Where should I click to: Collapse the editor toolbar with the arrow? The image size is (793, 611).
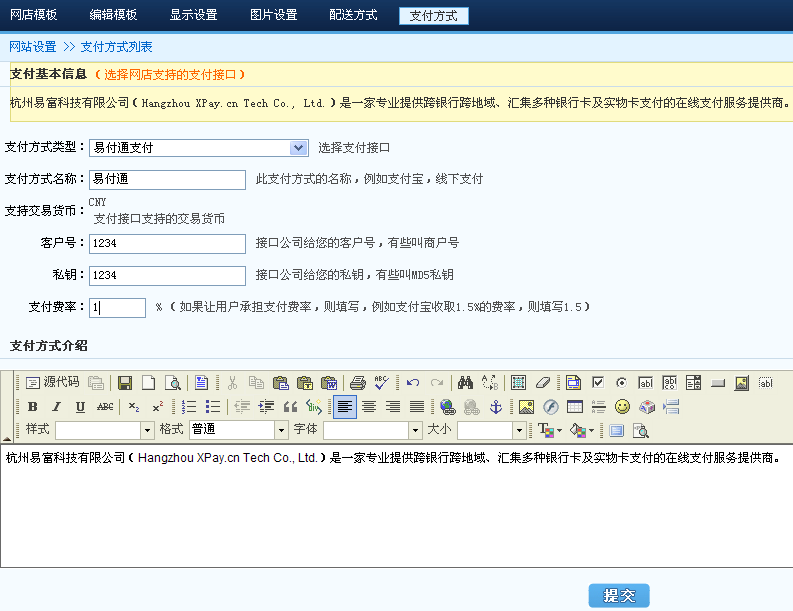point(7,439)
